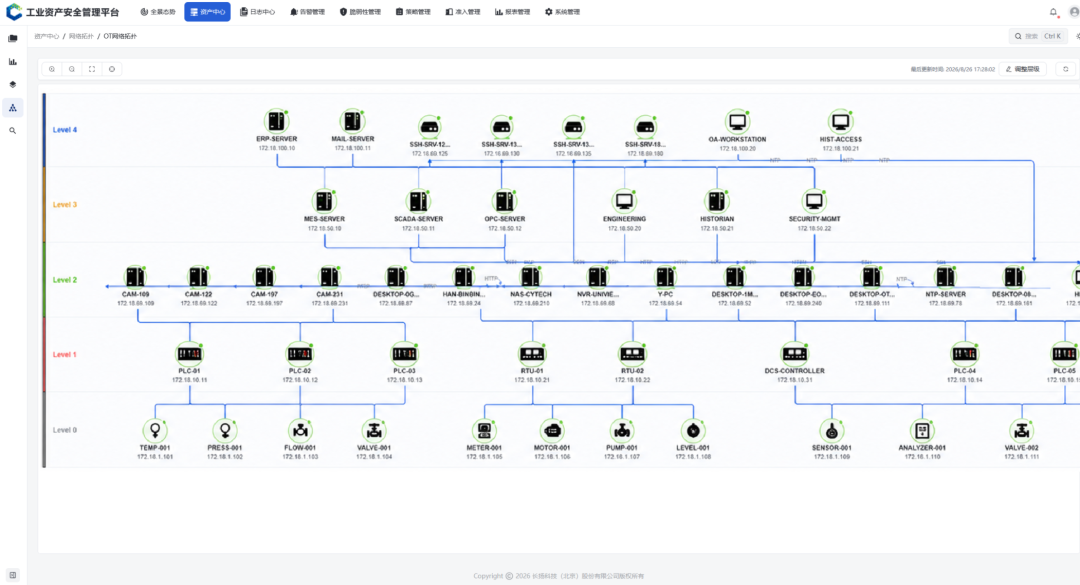Image resolution: width=1080 pixels, height=585 pixels.
Task: Refresh the topology with the reload icon
Action: 1066,69
